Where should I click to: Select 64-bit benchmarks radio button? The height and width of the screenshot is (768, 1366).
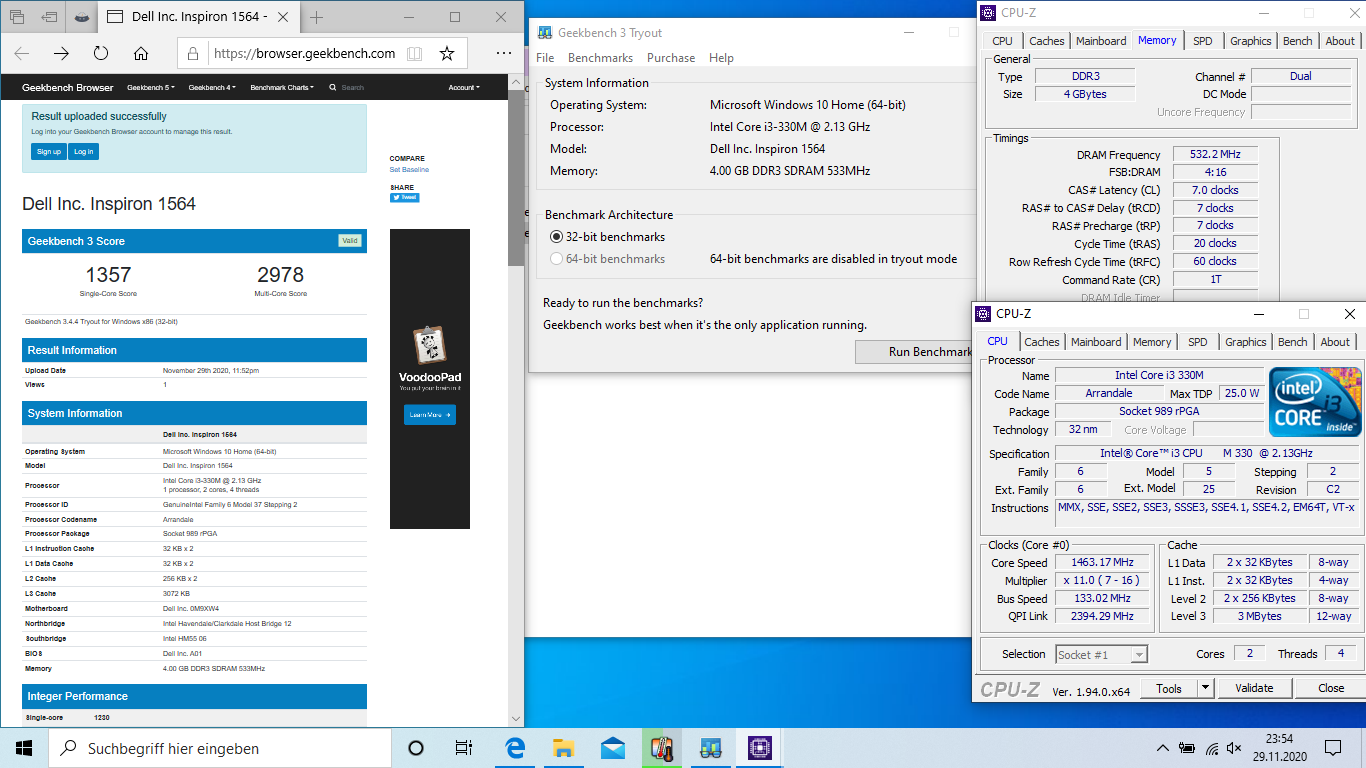tap(557, 259)
